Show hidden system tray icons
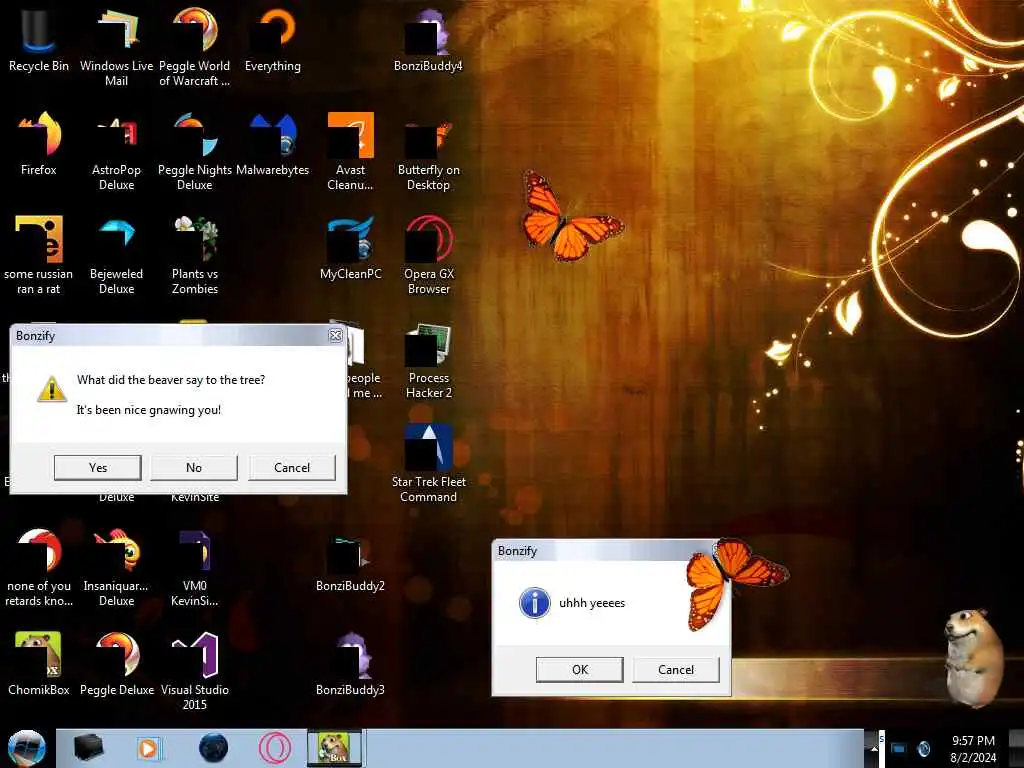The width and height of the screenshot is (1024, 768). [872, 749]
